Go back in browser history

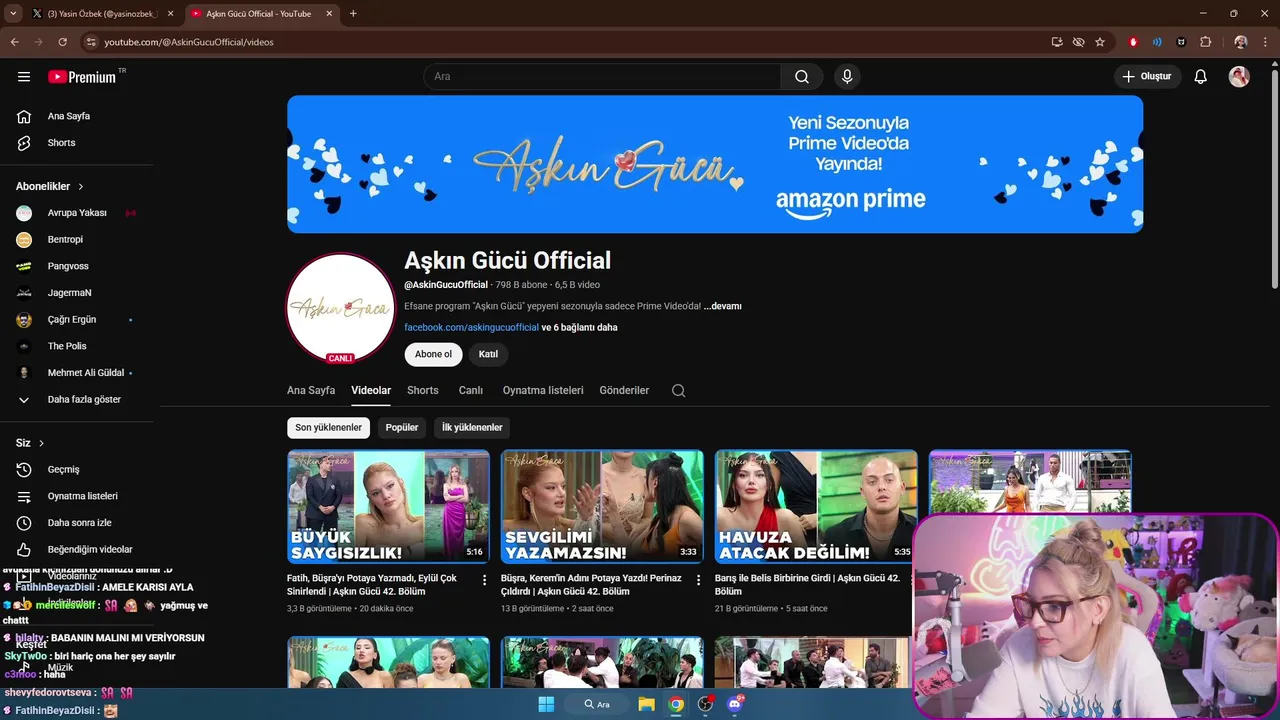15,42
